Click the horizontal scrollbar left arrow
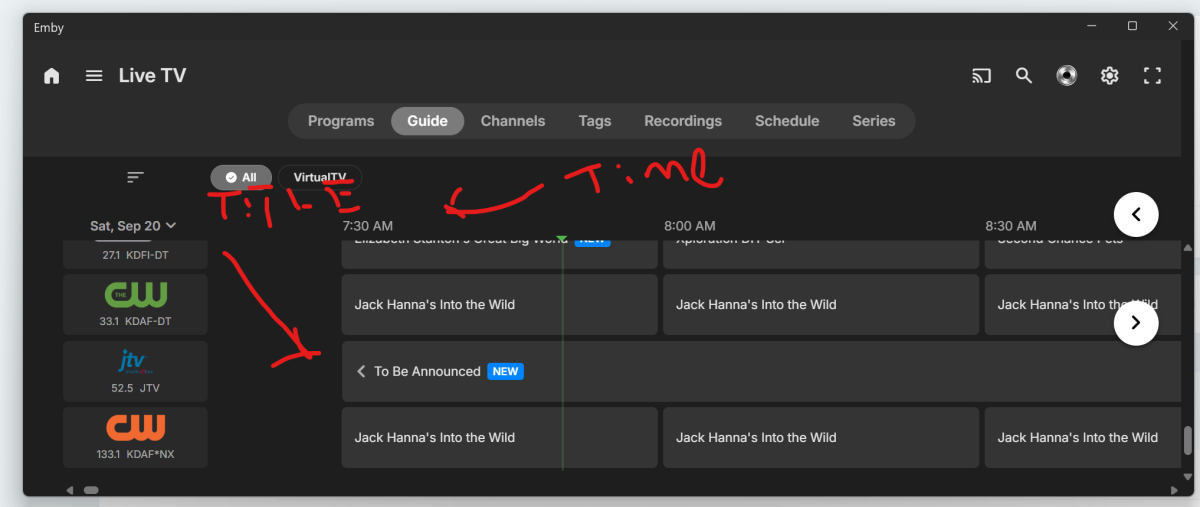Image resolution: width=1200 pixels, height=507 pixels. 70,490
